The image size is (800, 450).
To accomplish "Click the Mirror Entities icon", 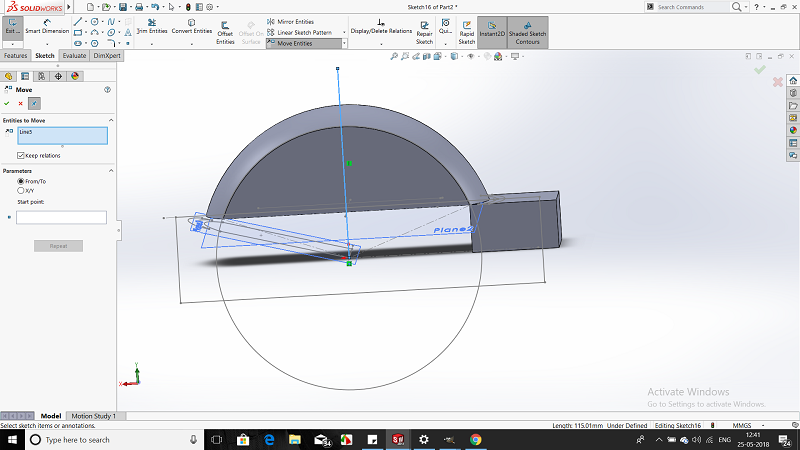I will pyautogui.click(x=271, y=21).
